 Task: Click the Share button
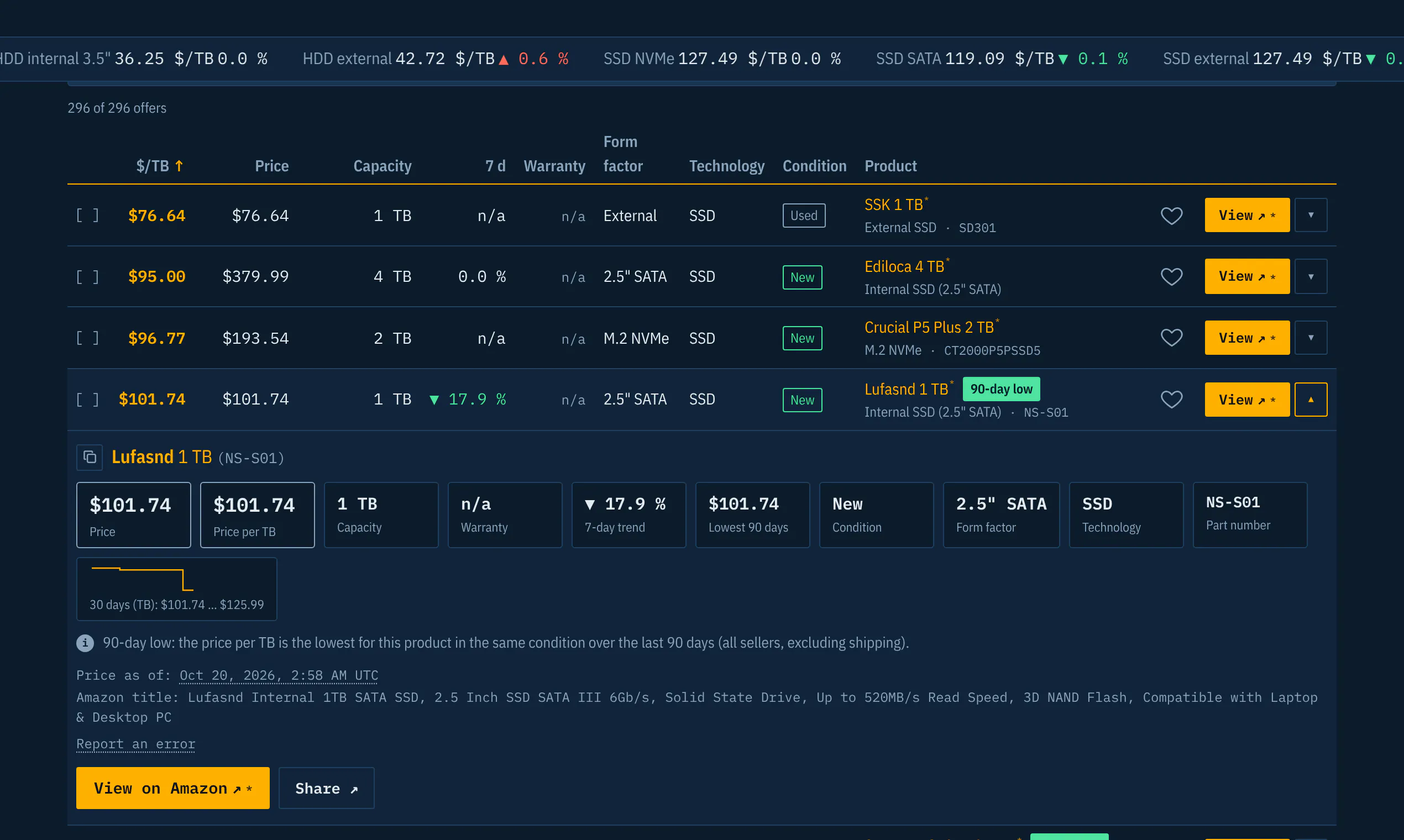pyautogui.click(x=326, y=788)
